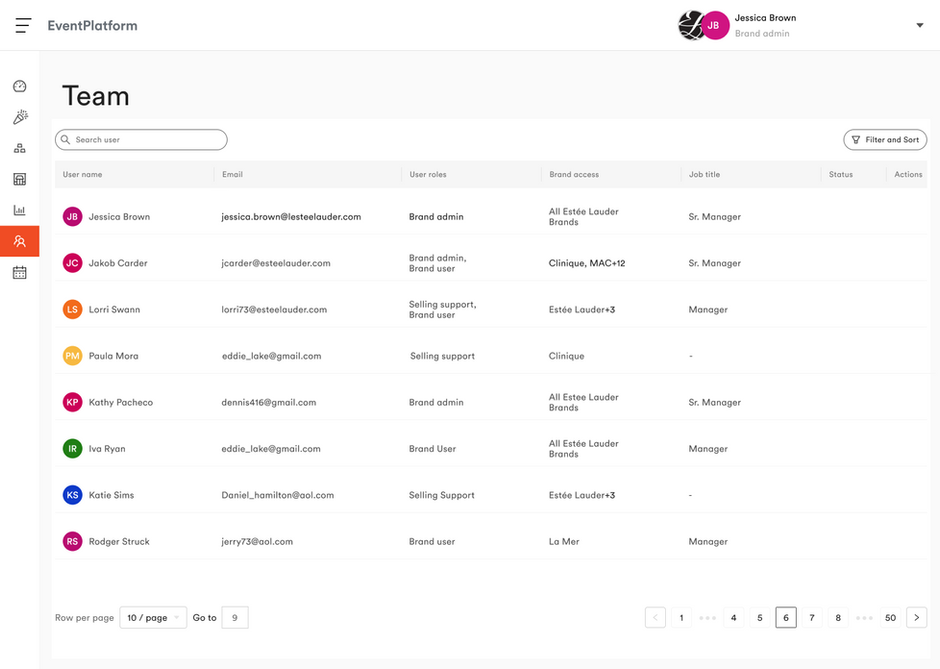Open the dashboard gauge icon in sidebar
940x669 pixels.
pyautogui.click(x=20, y=87)
